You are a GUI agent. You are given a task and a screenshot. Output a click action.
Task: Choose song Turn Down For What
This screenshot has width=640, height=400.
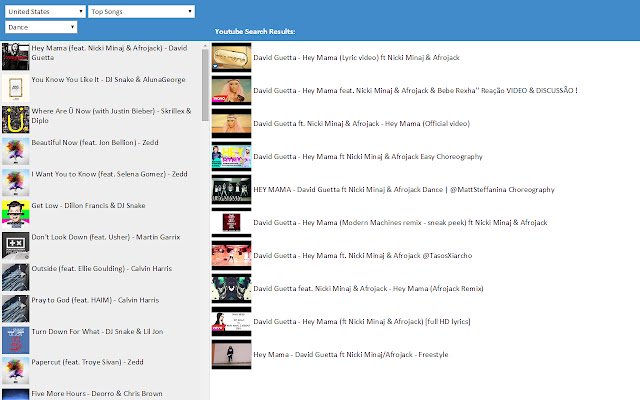97,331
